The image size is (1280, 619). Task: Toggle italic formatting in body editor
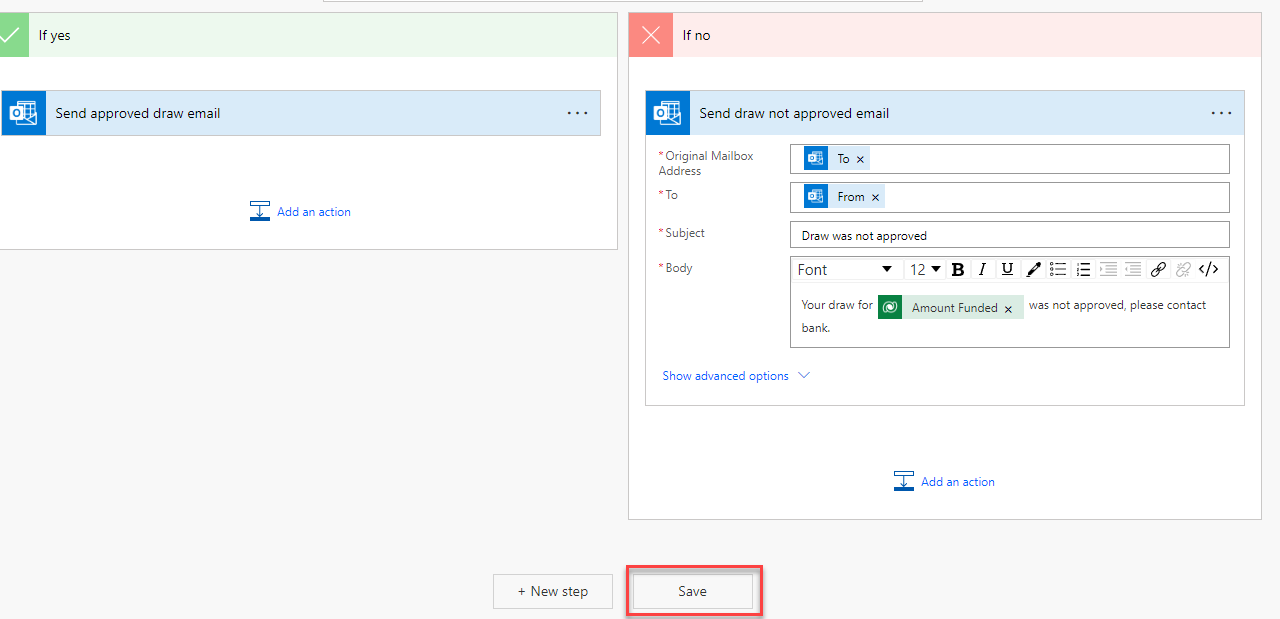pos(983,269)
